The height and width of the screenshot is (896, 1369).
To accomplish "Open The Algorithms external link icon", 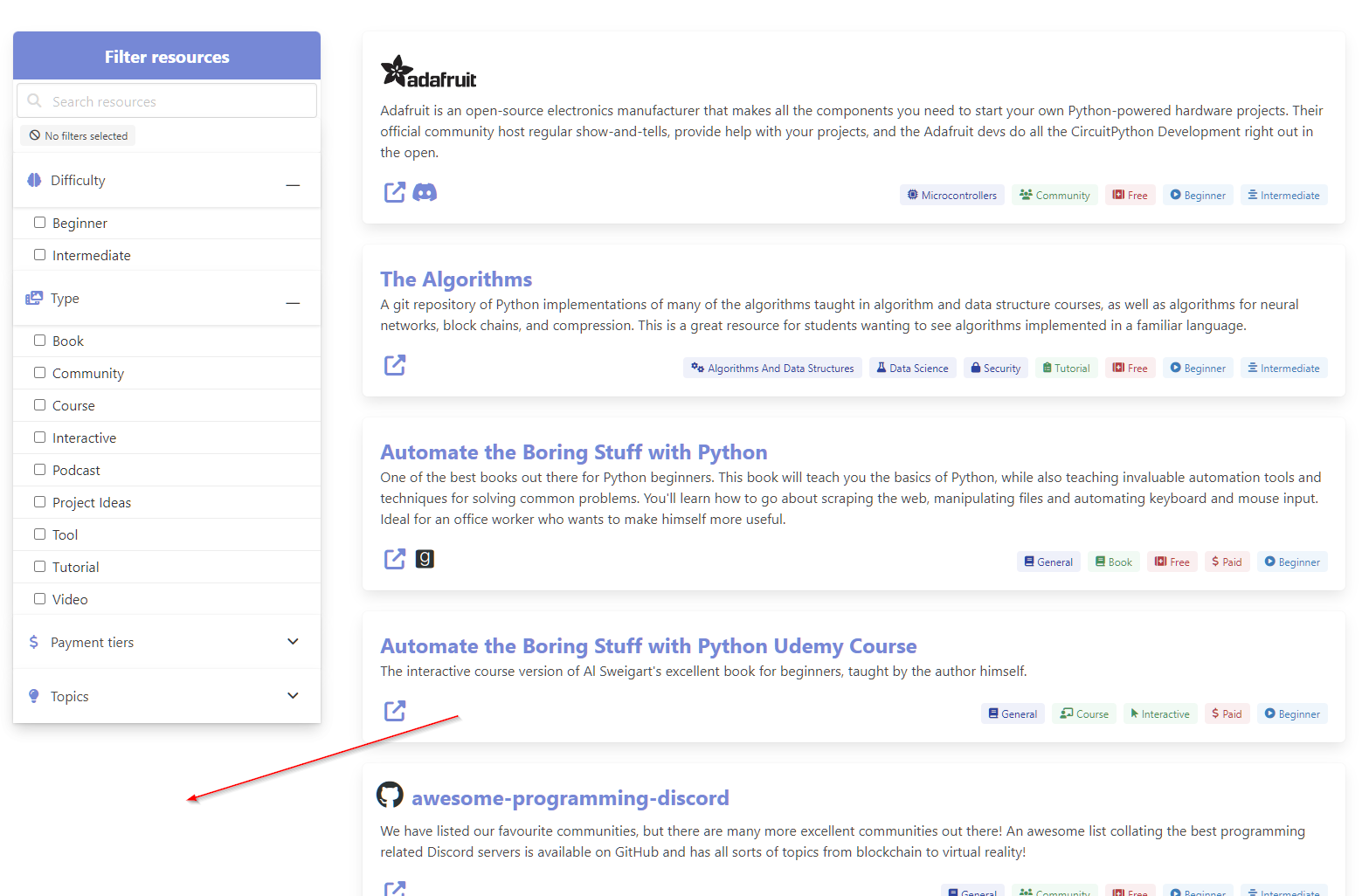I will tap(395, 365).
